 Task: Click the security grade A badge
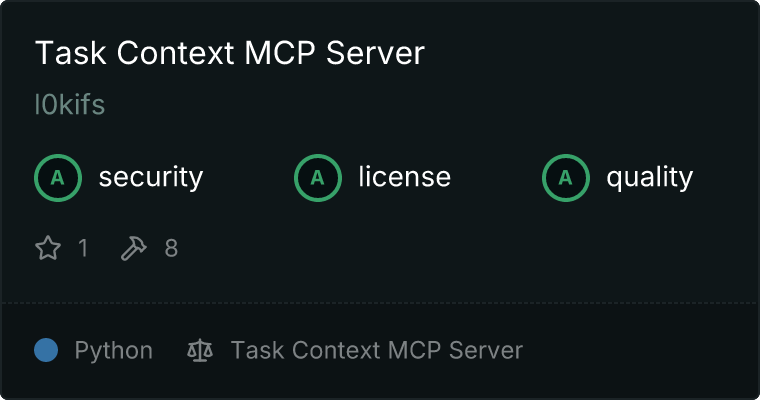pos(58,178)
